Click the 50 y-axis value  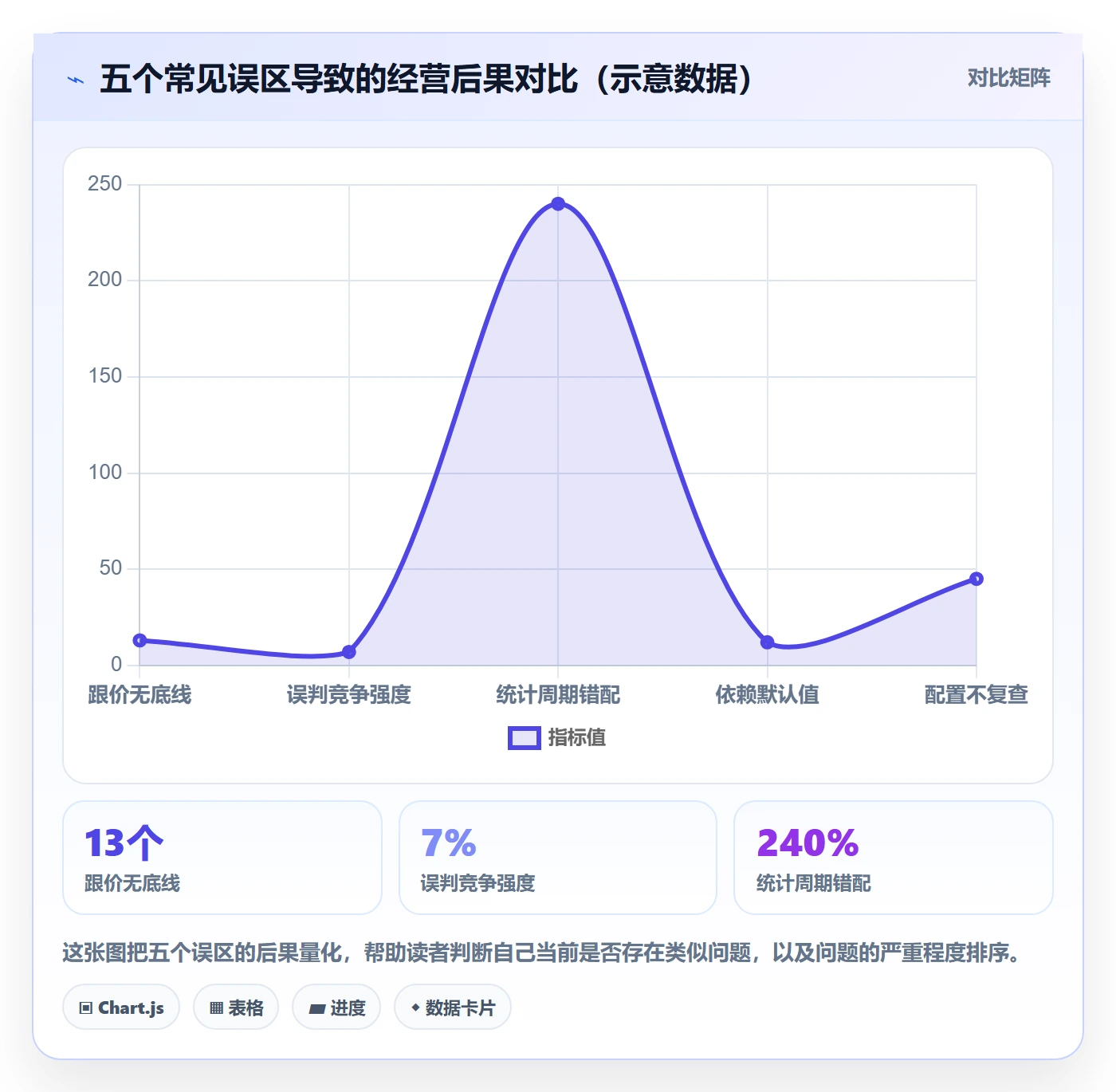click(110, 568)
